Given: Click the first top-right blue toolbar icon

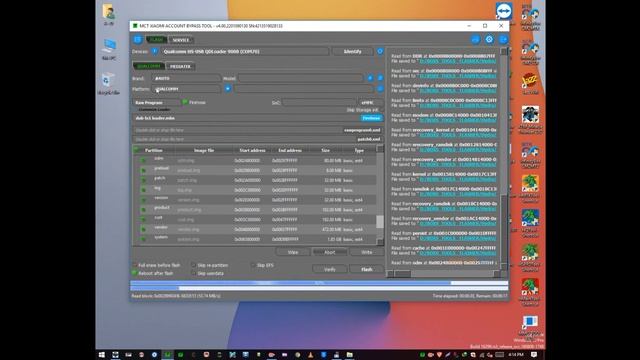Looking at the screenshot, I should tap(476, 40).
